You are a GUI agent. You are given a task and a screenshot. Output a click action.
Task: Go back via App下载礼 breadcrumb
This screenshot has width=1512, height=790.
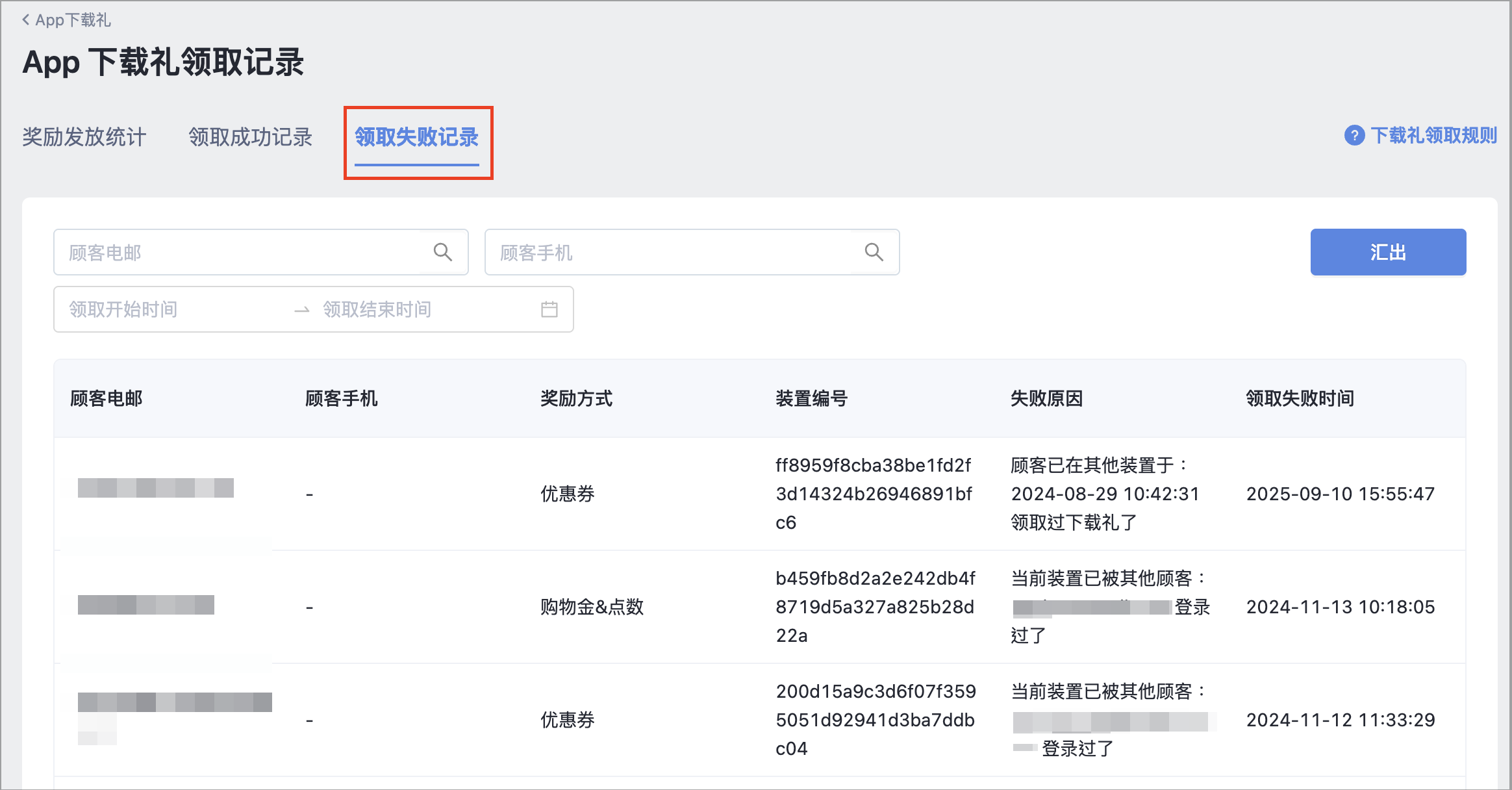pyautogui.click(x=73, y=20)
